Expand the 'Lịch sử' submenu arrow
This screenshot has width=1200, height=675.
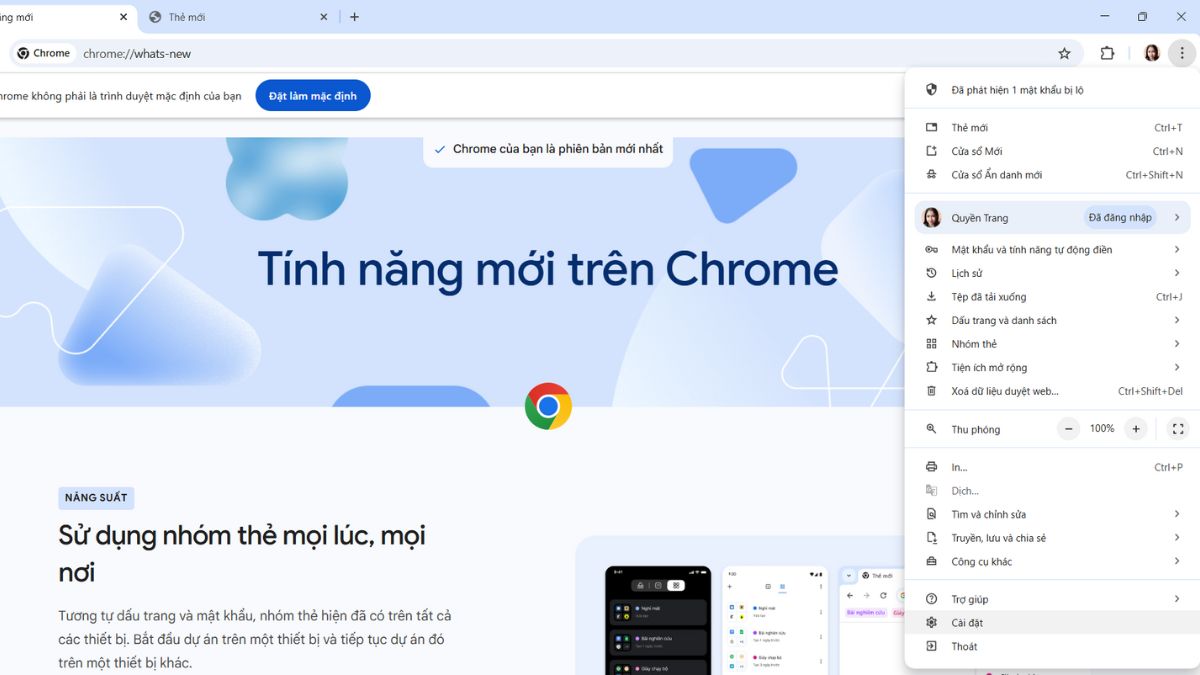click(x=1177, y=273)
